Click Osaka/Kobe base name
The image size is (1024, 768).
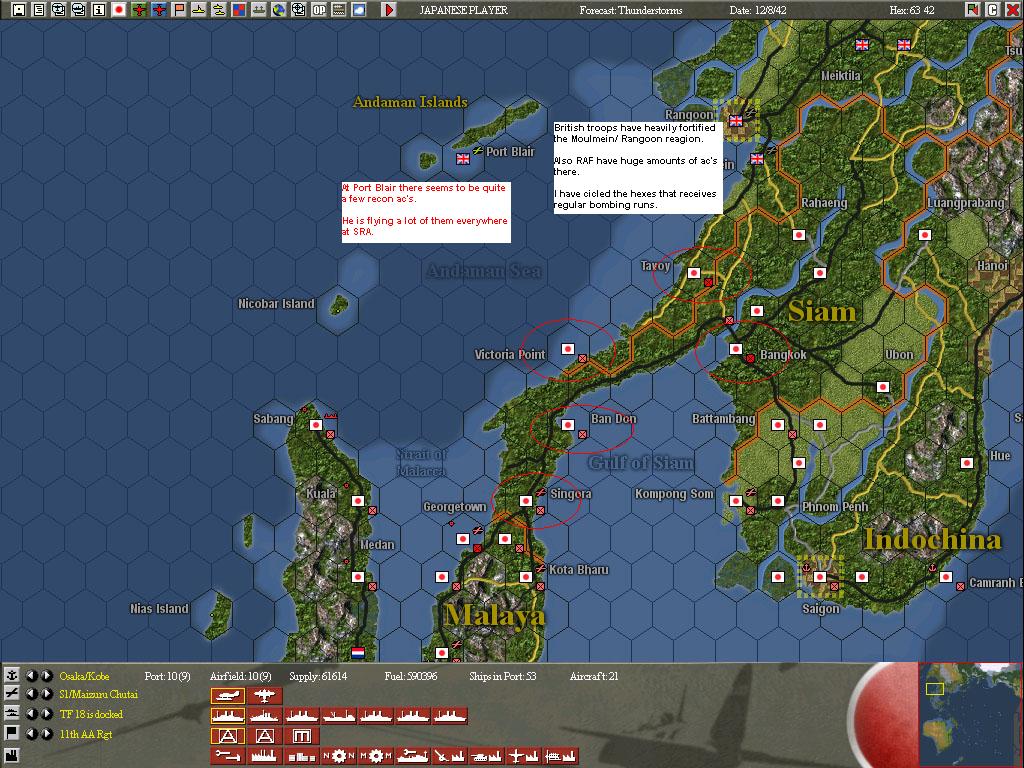click(84, 676)
